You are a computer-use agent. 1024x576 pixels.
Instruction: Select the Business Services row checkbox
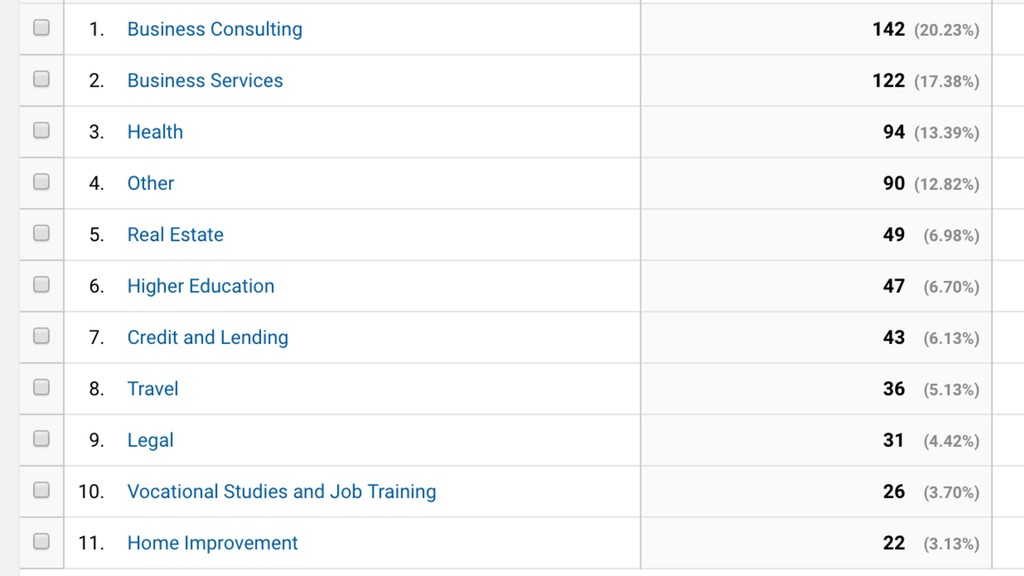[x=41, y=79]
